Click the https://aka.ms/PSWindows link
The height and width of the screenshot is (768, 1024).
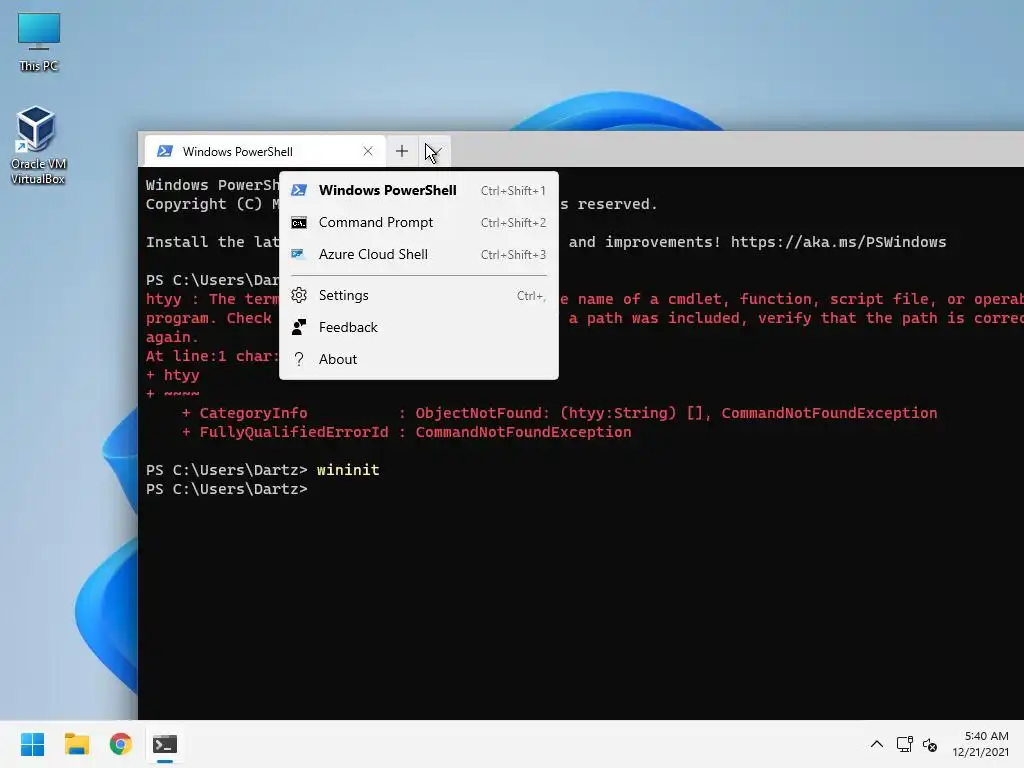click(838, 242)
